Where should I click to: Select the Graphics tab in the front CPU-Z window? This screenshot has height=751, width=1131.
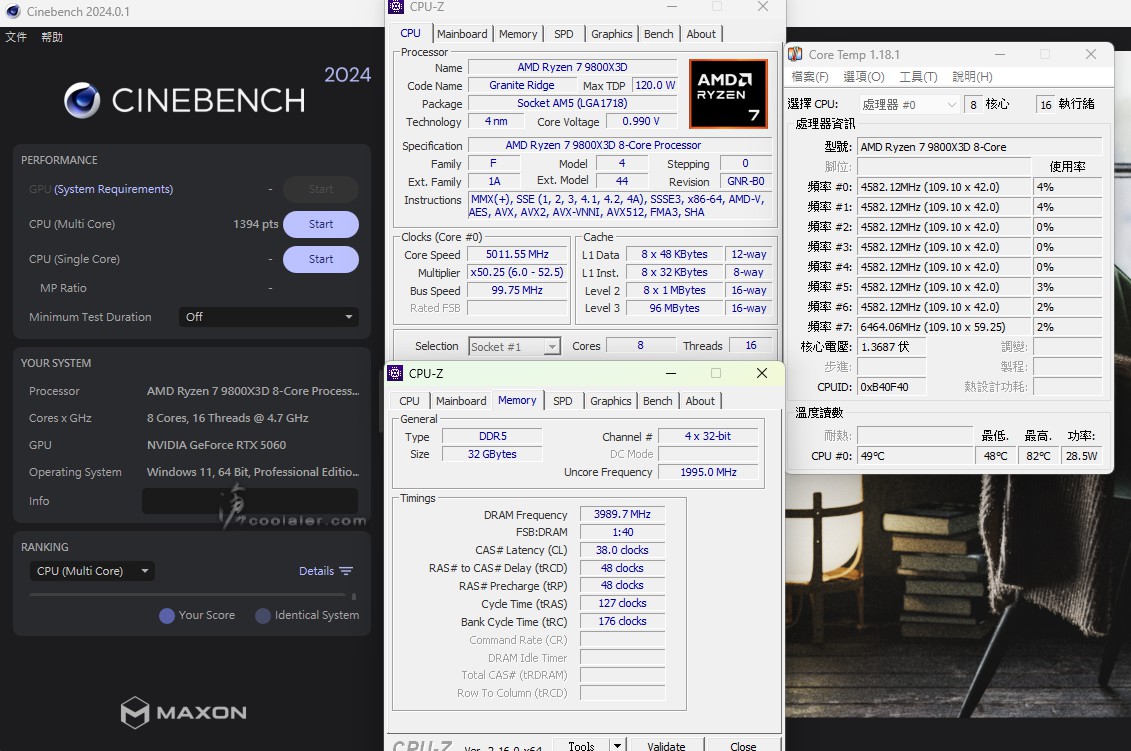tap(610, 401)
